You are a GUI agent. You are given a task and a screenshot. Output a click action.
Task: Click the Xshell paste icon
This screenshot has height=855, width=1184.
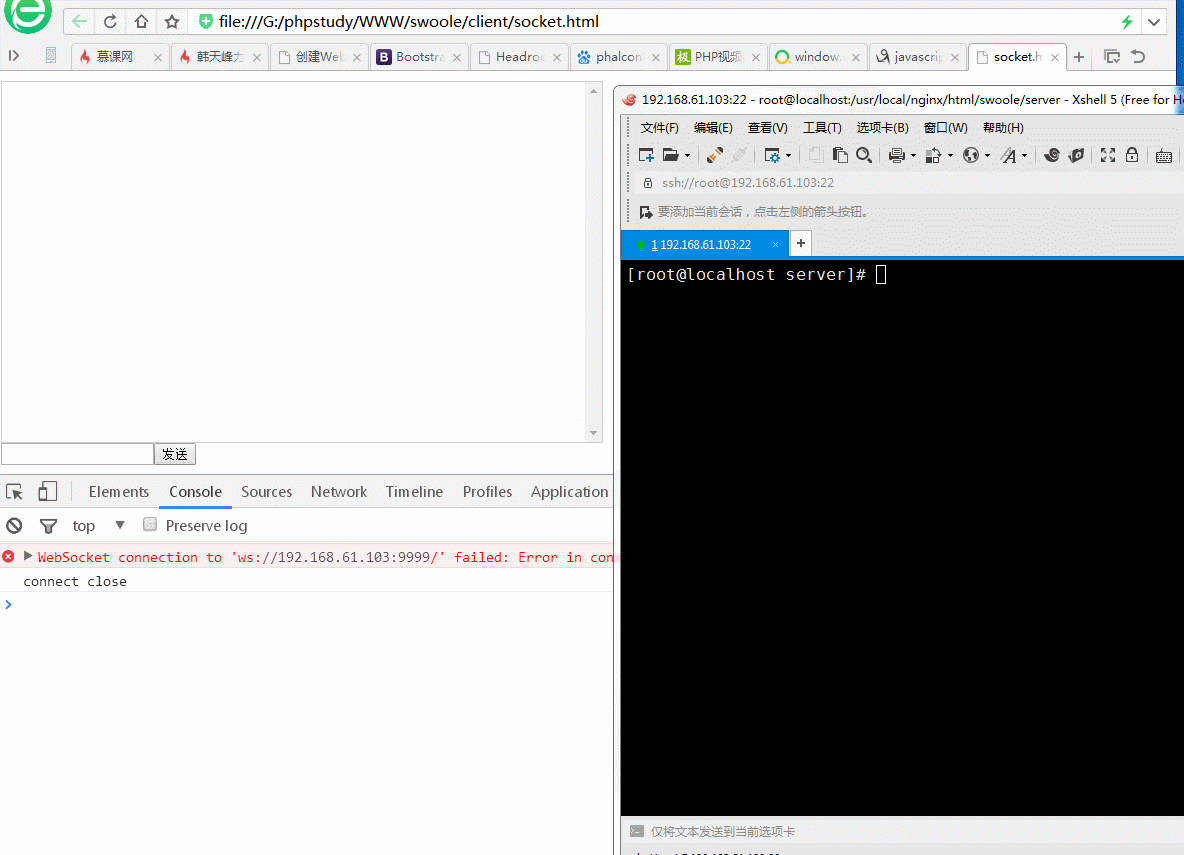840,155
